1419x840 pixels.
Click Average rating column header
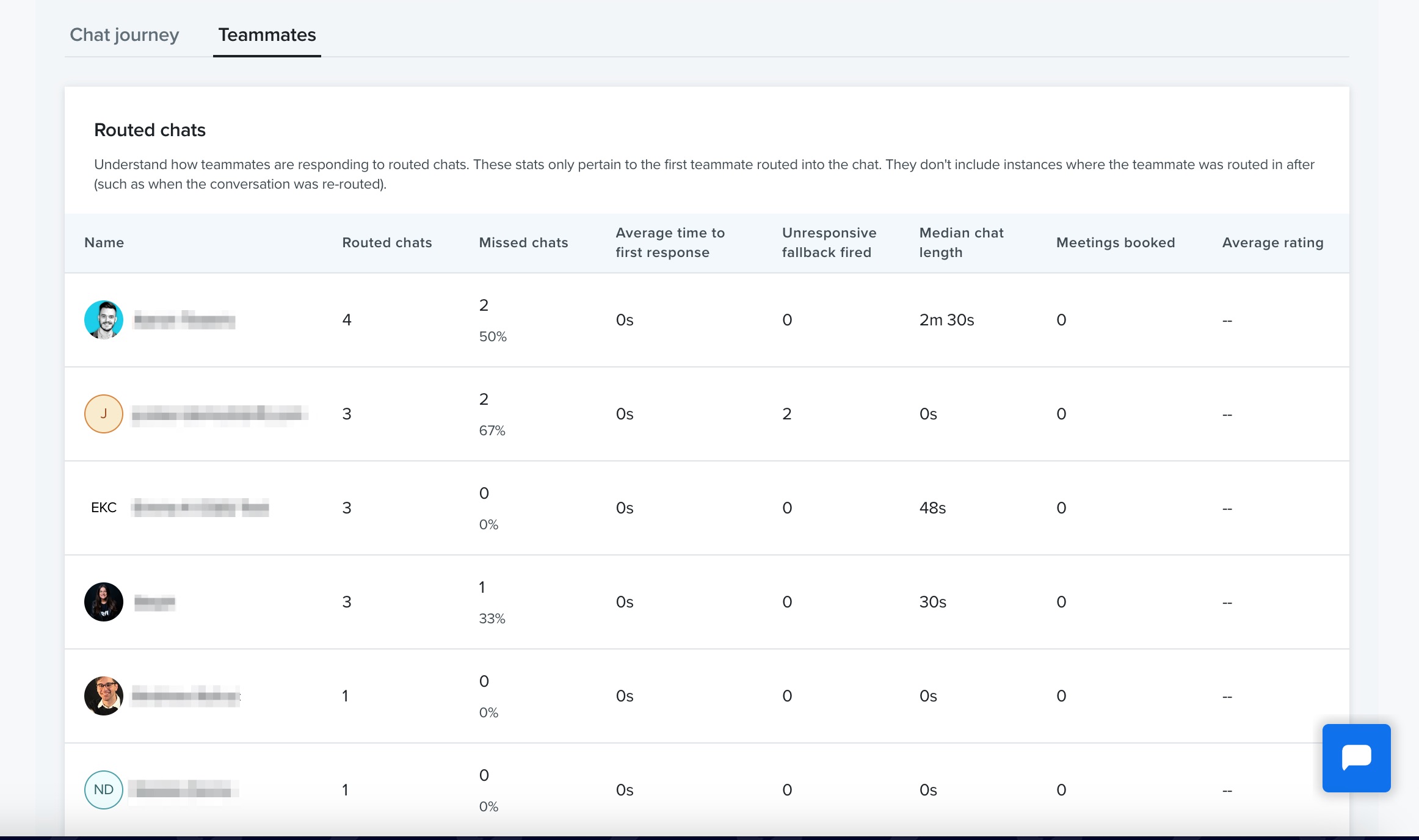pyautogui.click(x=1272, y=242)
